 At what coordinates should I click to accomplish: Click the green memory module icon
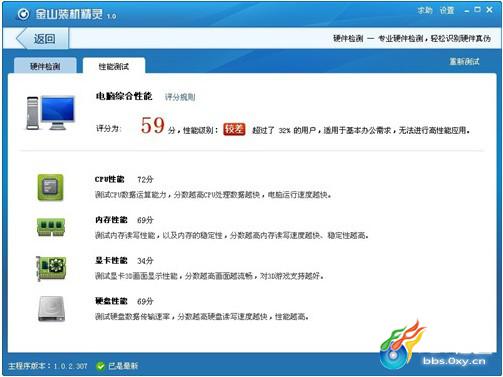click(51, 227)
